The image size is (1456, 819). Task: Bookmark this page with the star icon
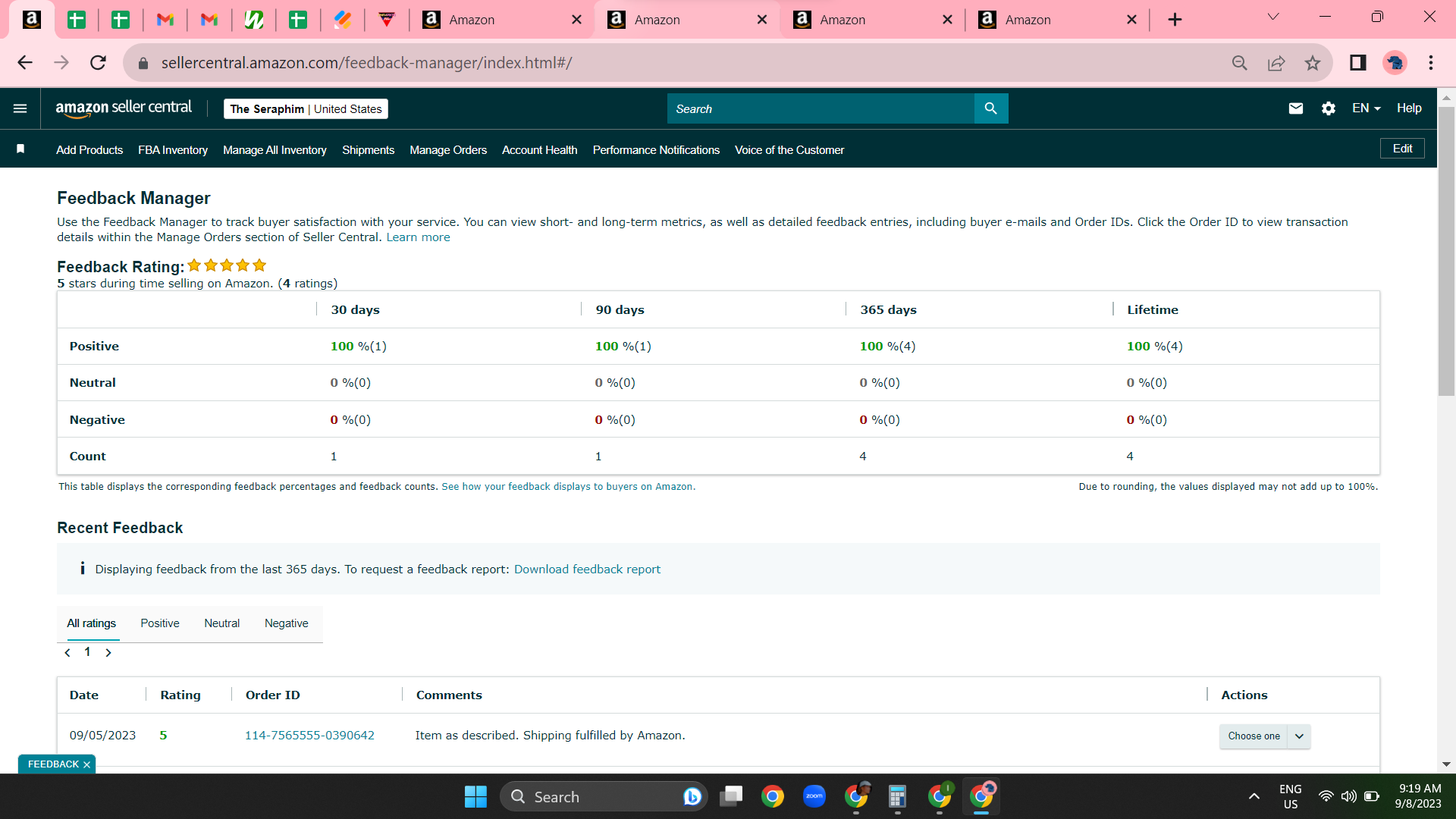(x=1313, y=63)
